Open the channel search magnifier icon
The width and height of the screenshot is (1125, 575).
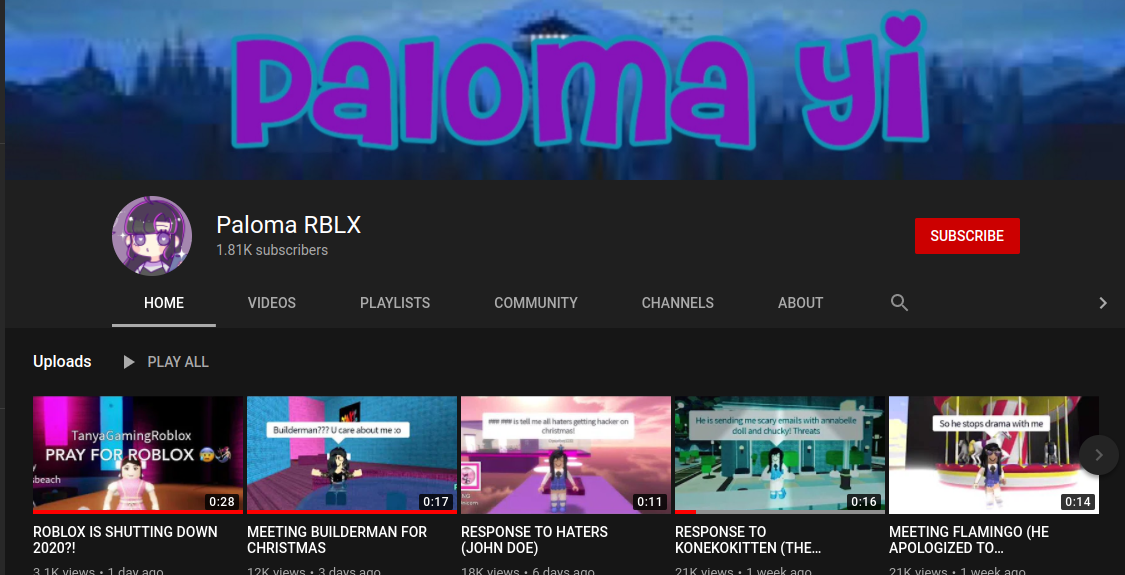click(900, 303)
